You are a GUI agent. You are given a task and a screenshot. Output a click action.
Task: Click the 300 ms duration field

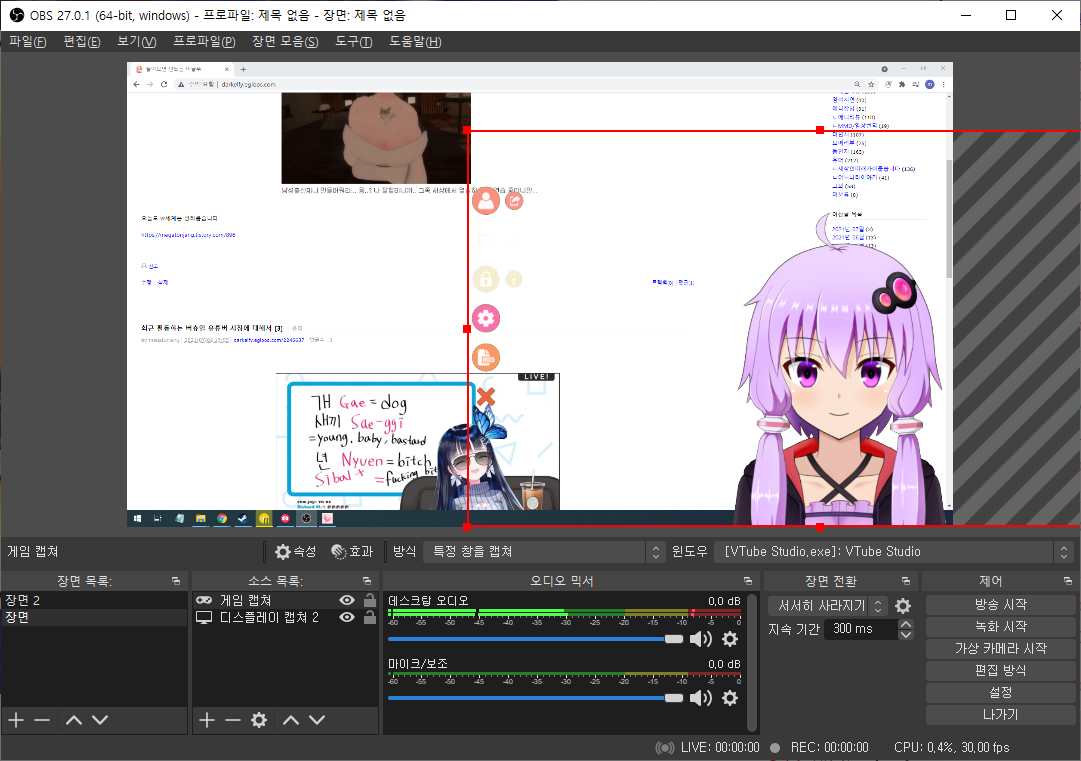point(863,629)
